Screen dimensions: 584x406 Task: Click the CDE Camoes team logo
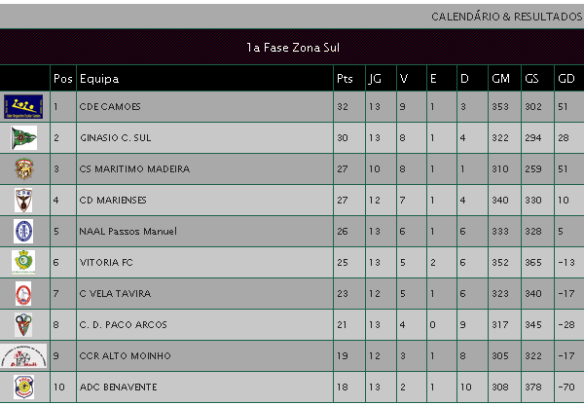23,107
